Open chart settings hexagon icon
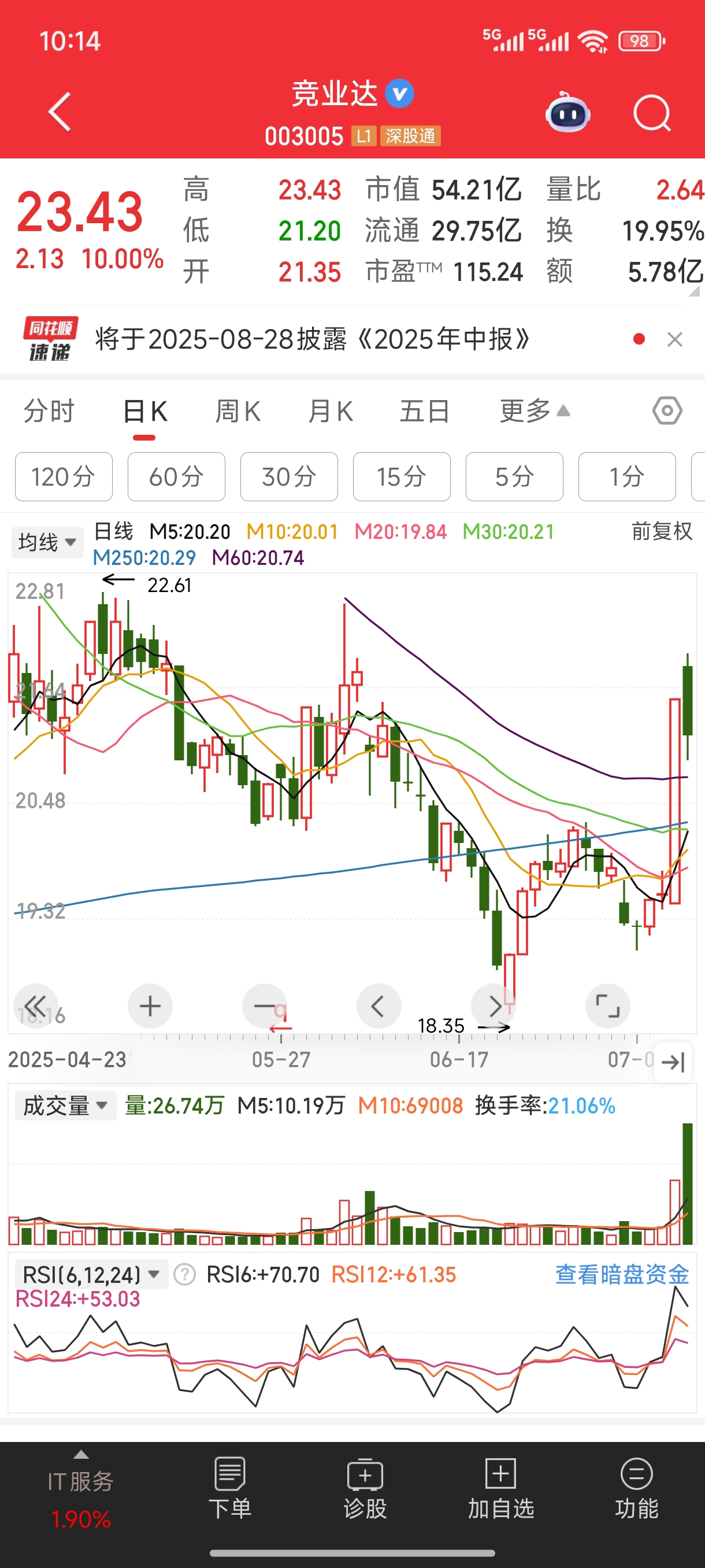 (667, 411)
